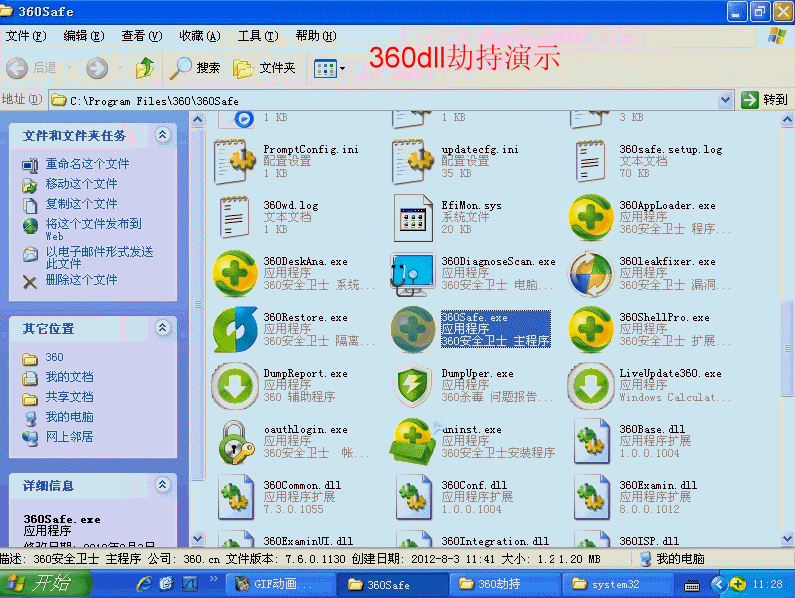The height and width of the screenshot is (598, 795).
Task: Go to 网上邻居 in other places
Action: point(69,437)
